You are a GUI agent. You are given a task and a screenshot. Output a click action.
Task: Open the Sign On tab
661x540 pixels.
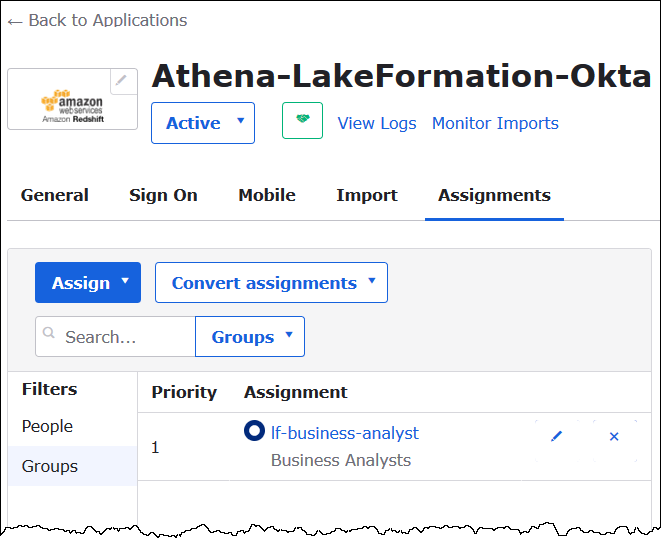[163, 195]
